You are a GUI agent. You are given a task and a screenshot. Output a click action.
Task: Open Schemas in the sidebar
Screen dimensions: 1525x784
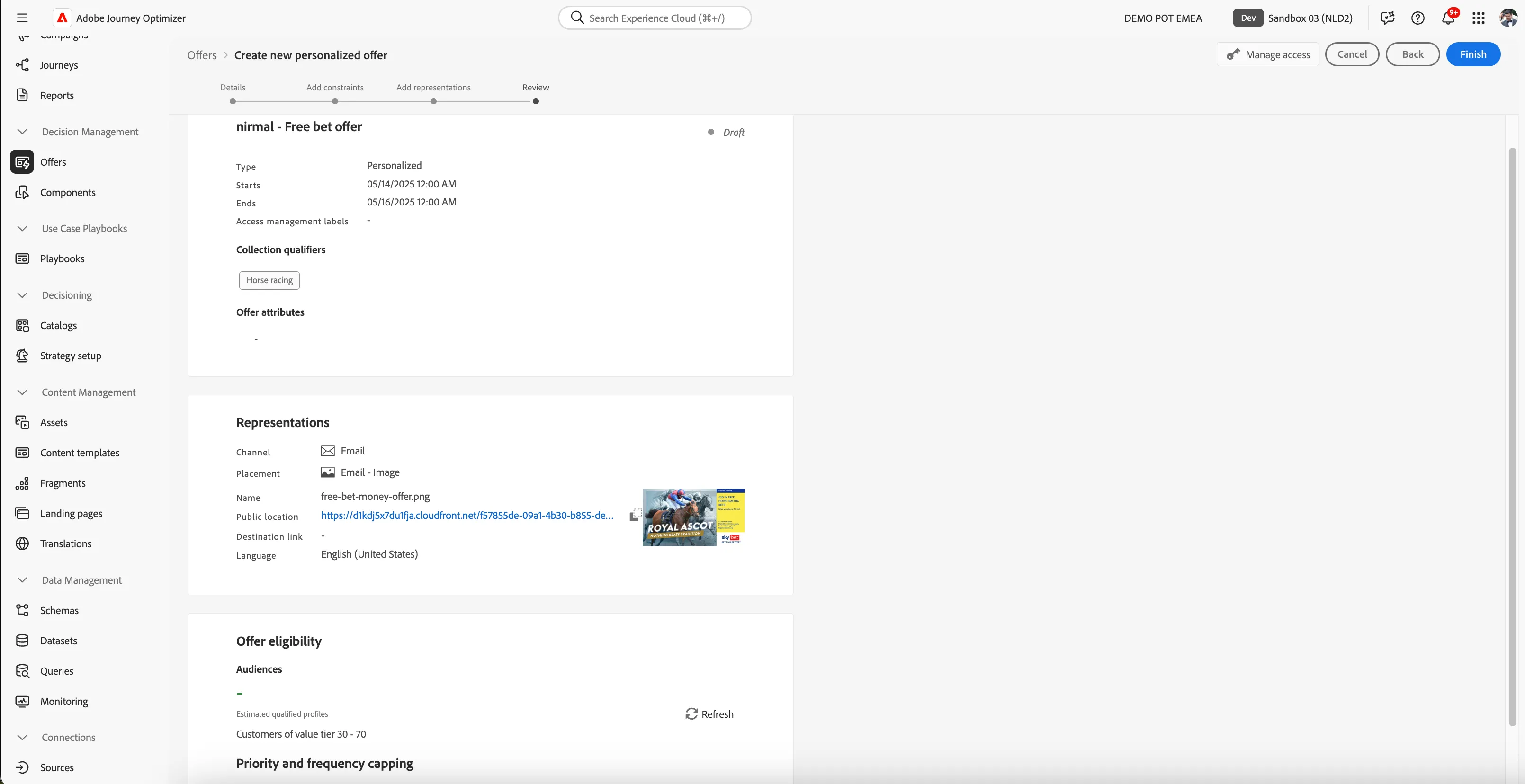tap(59, 610)
